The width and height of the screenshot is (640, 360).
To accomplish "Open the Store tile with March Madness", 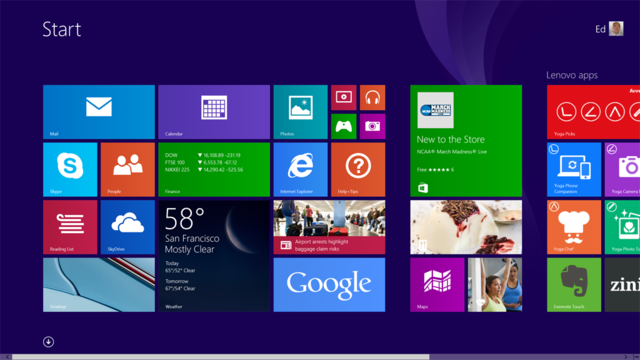I will point(466,141).
